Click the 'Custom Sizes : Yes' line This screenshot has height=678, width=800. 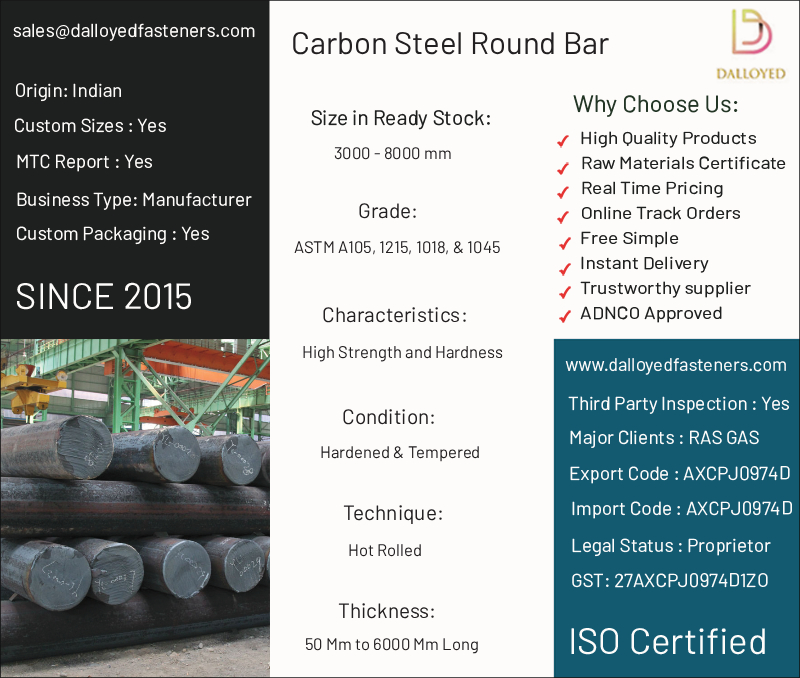(90, 126)
